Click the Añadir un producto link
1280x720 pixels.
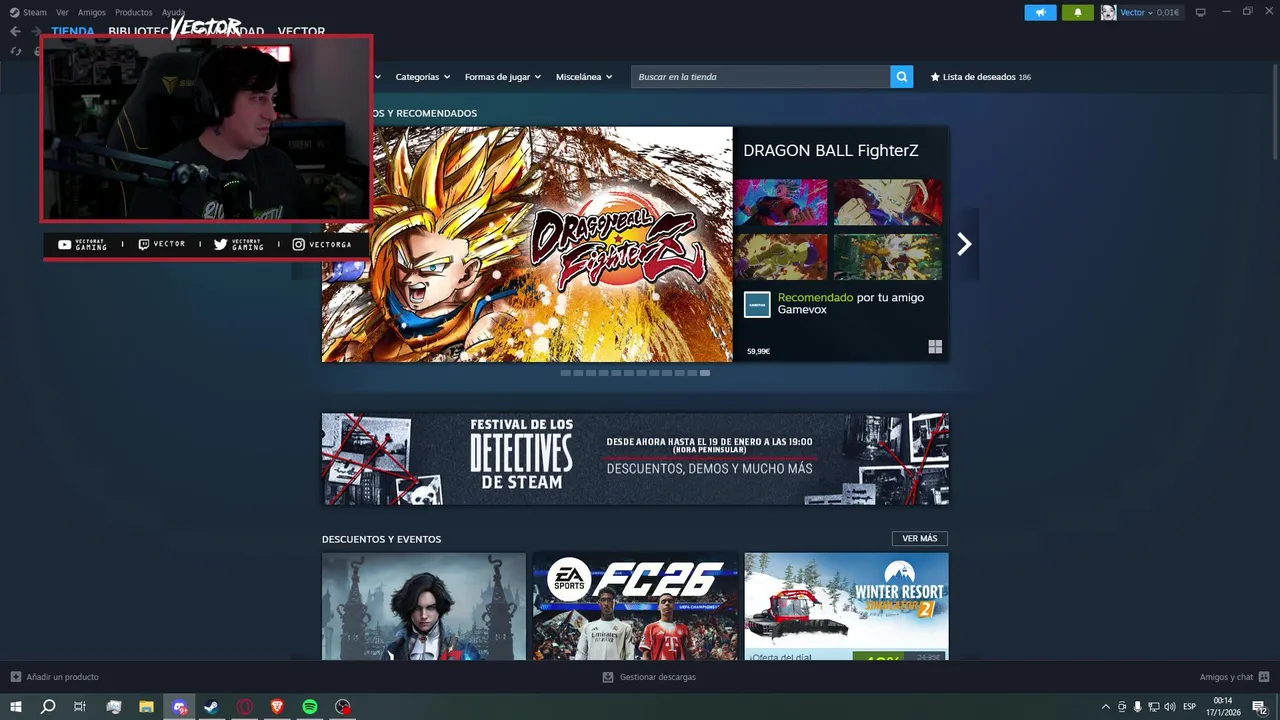point(63,677)
